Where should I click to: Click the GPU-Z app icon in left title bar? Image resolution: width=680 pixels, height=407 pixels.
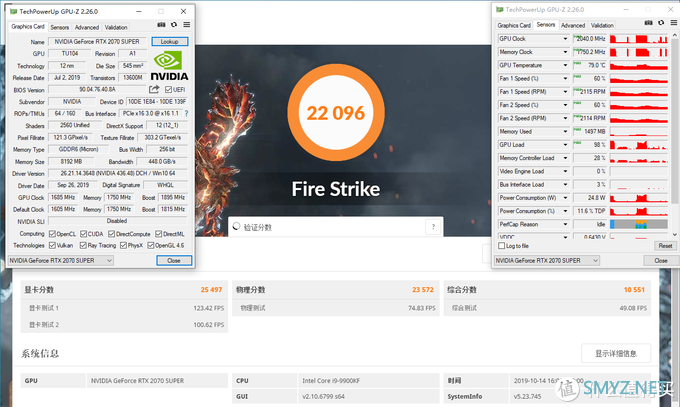pos(13,11)
